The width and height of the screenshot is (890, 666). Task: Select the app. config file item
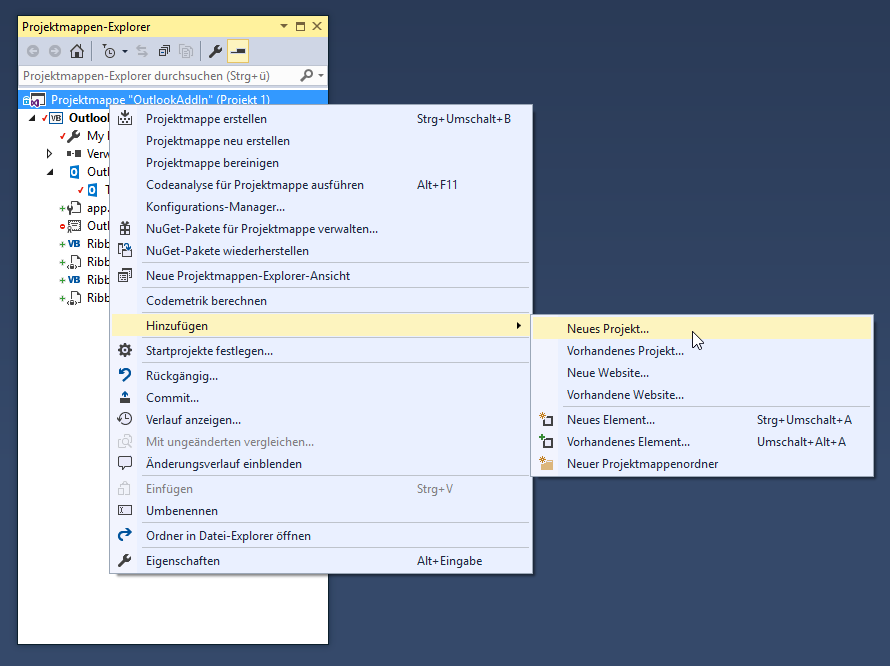pyautogui.click(x=85, y=208)
